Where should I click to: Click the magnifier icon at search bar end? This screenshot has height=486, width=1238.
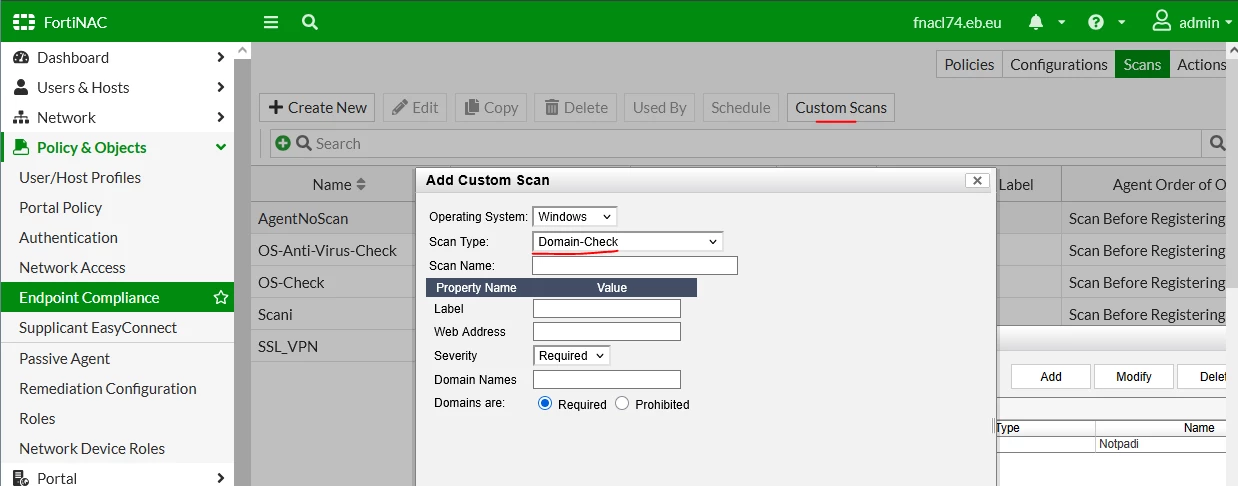pyautogui.click(x=1217, y=143)
